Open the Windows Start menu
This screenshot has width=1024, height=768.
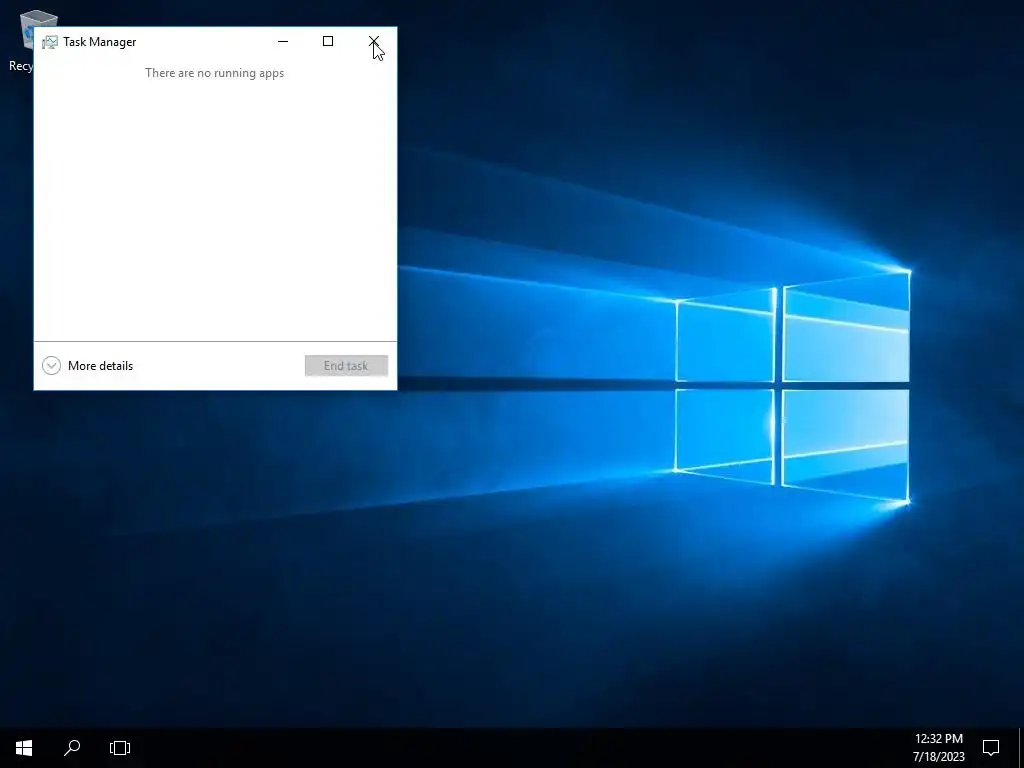tap(24, 748)
